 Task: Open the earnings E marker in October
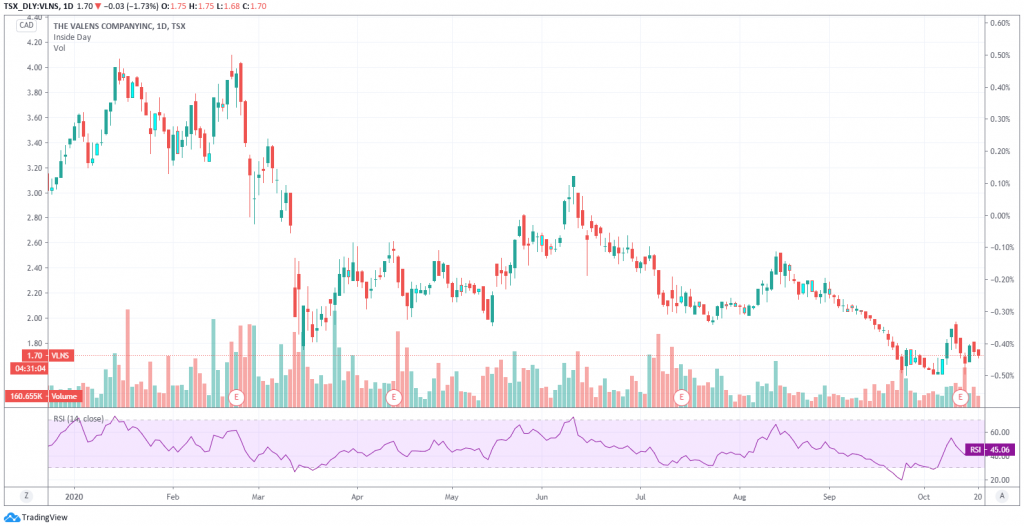click(960, 397)
